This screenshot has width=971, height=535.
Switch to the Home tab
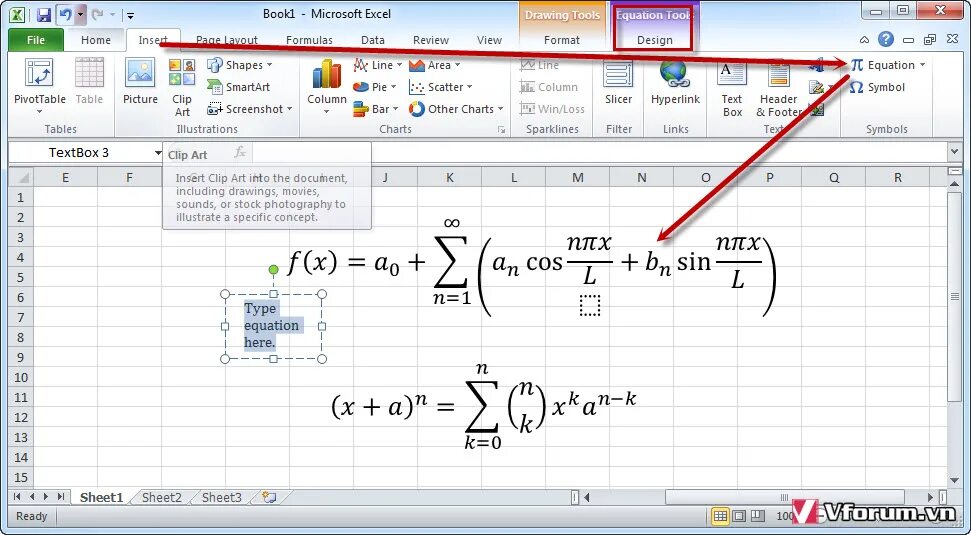pos(96,40)
